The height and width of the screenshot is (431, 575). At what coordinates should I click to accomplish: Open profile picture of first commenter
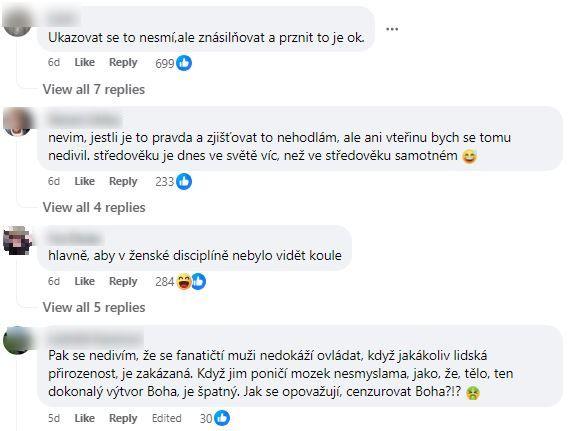[x=17, y=22]
